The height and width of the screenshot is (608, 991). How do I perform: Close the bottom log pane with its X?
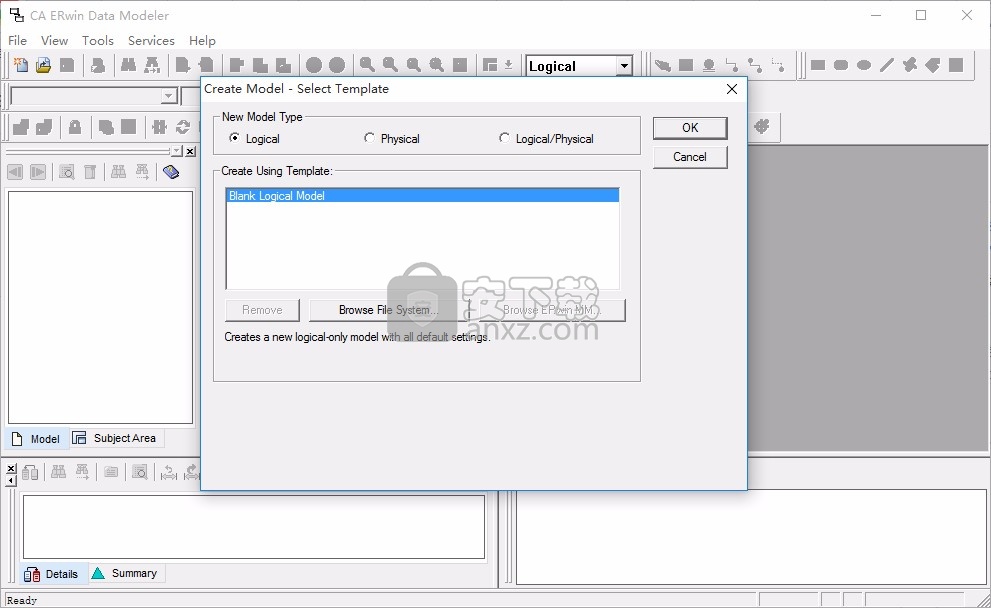[11, 468]
